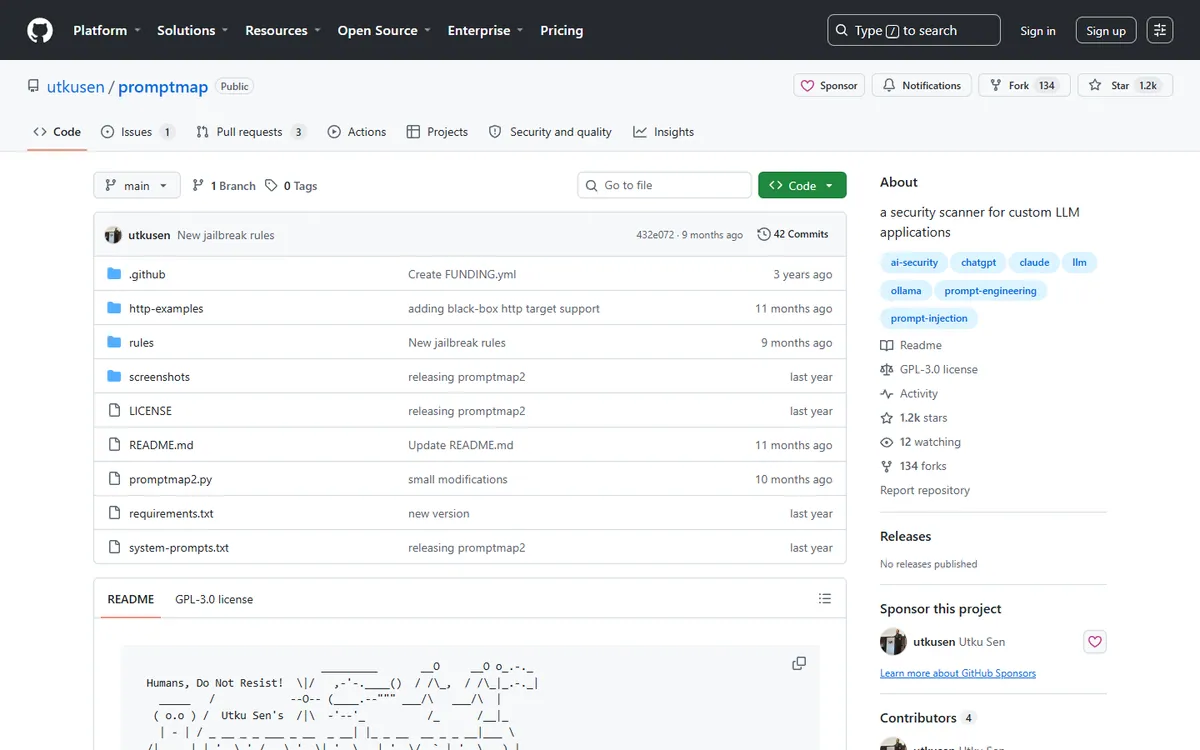Open the 42 Commits history link
Screen dimensions: 1200x750
point(793,234)
